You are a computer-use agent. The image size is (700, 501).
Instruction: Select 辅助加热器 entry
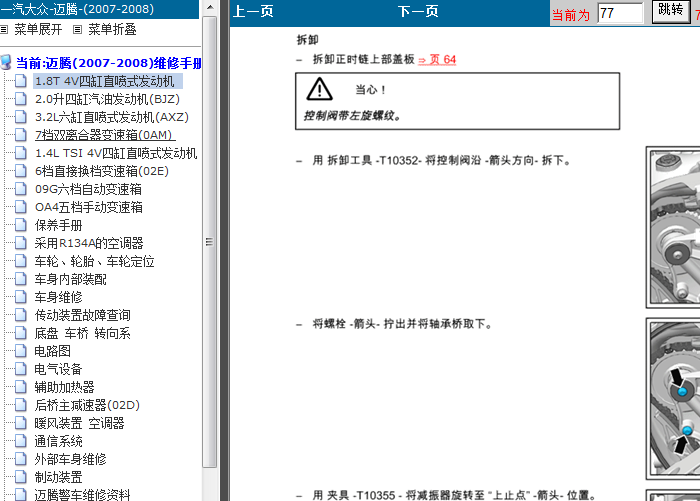pyautogui.click(x=64, y=387)
